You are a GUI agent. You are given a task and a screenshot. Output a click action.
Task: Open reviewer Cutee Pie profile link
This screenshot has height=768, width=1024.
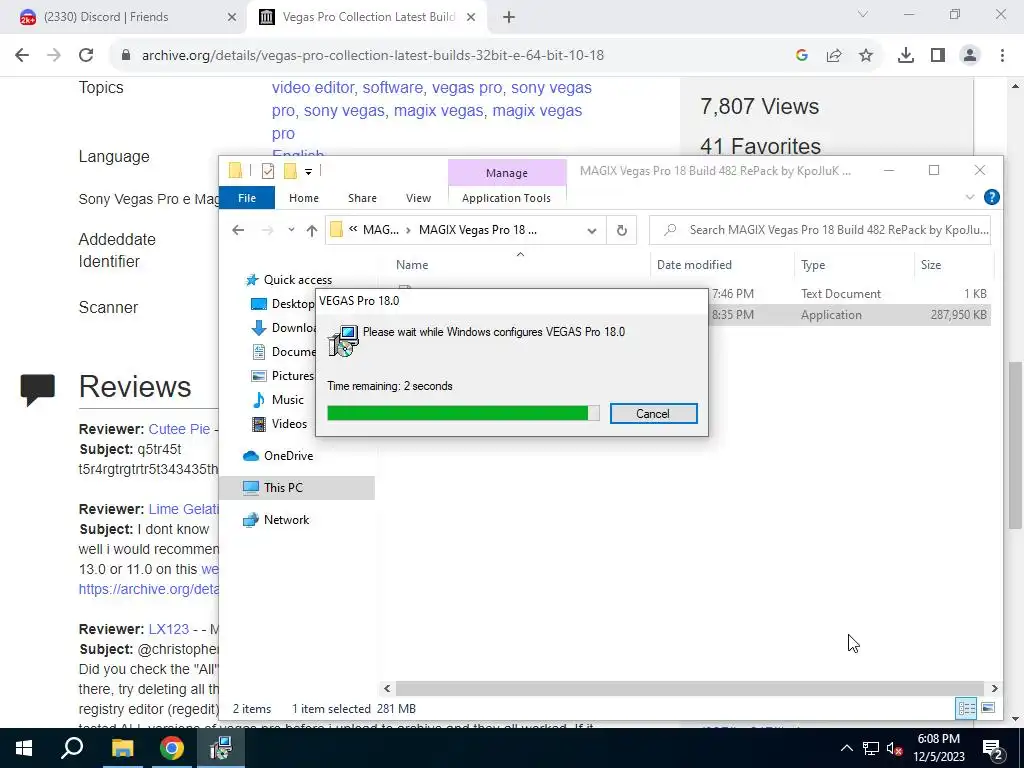pyautogui.click(x=179, y=429)
